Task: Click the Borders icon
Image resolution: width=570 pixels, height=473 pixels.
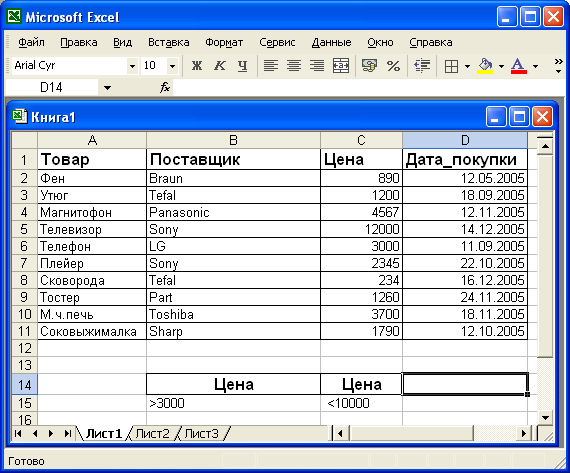Action: (x=451, y=67)
